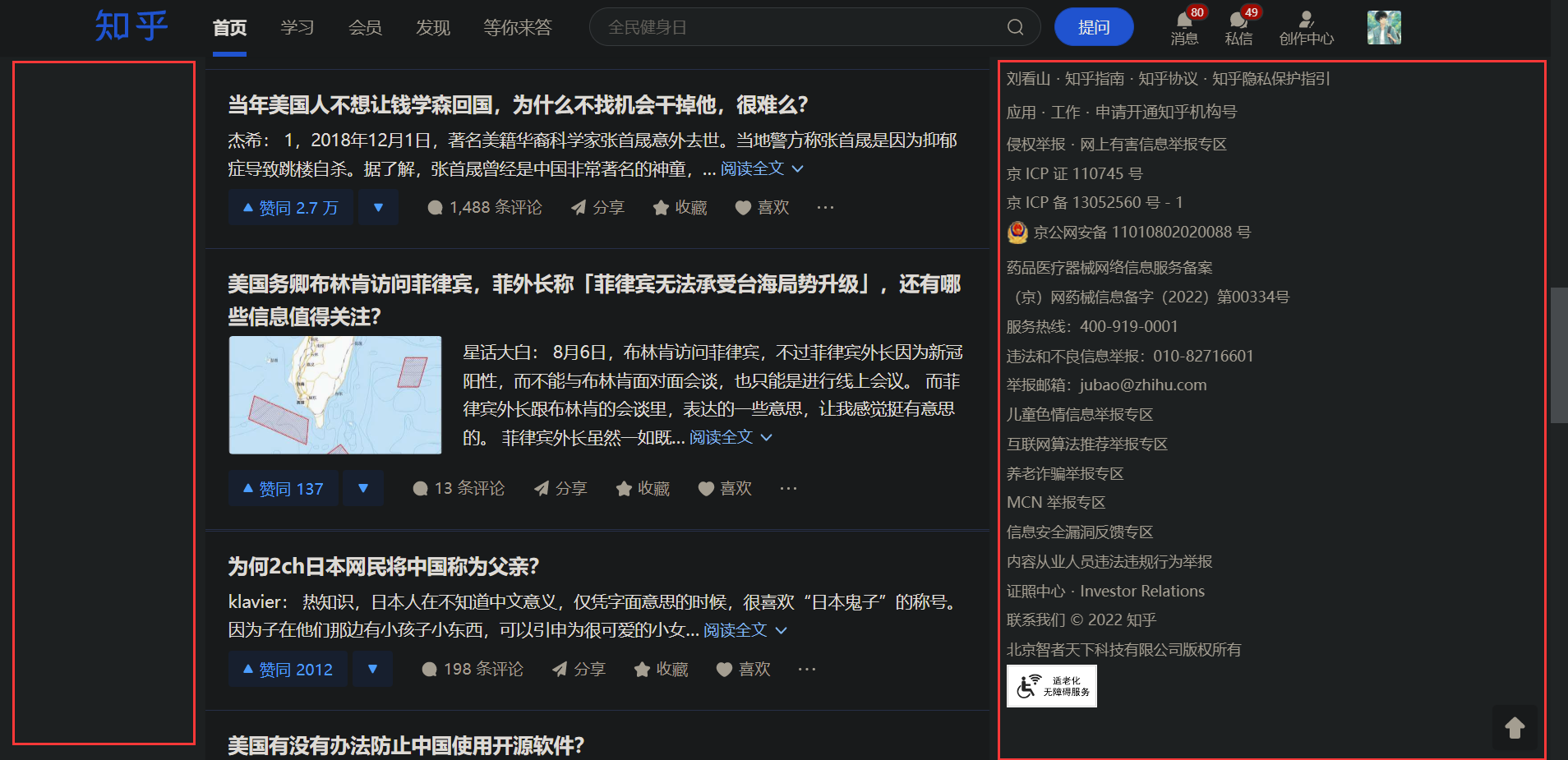
Task: Share the 2ch answer
Action: coord(579,669)
